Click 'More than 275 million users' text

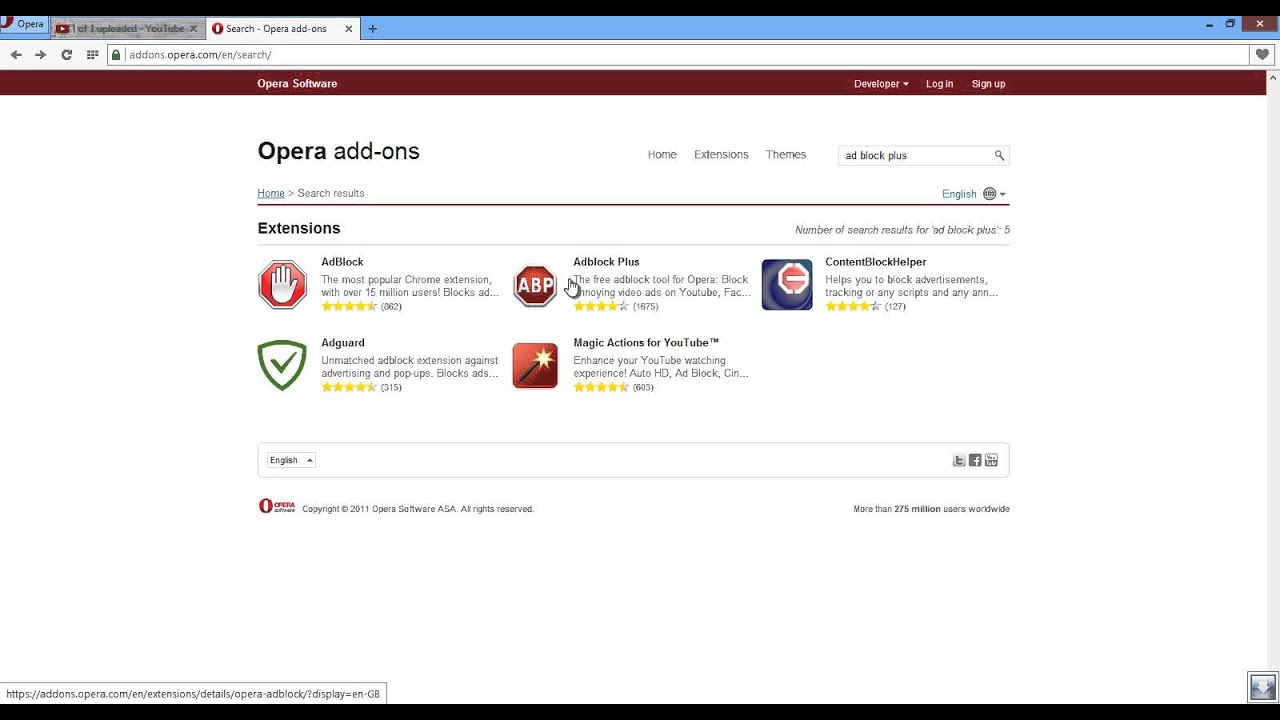931,509
